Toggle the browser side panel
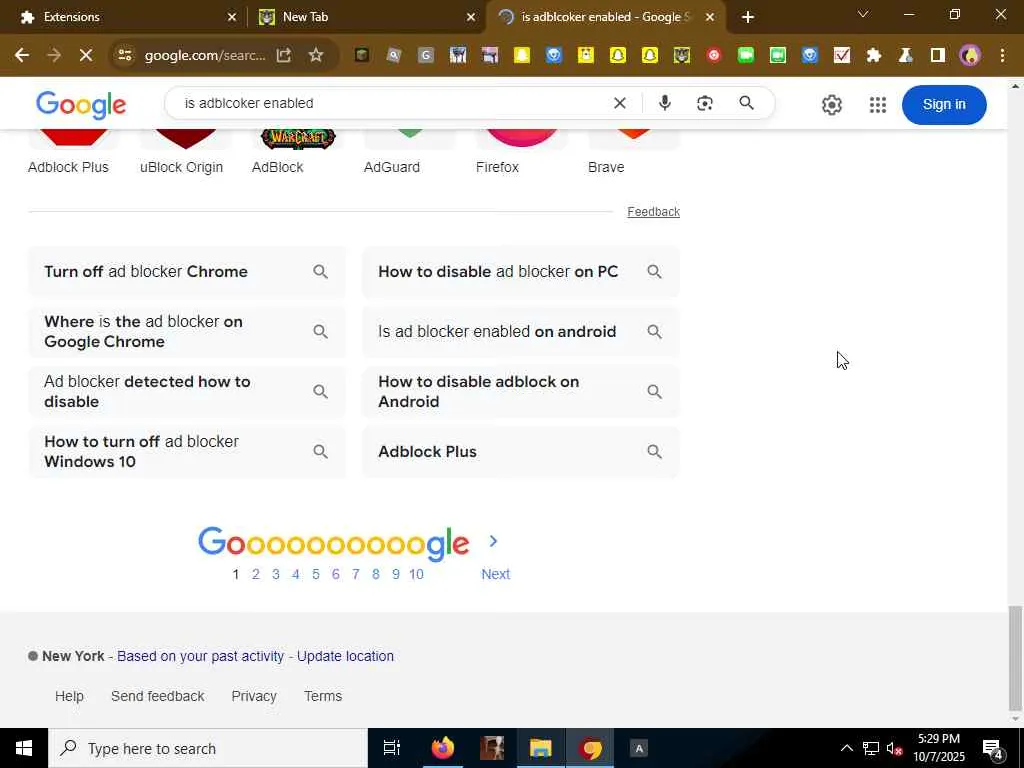This screenshot has height=768, width=1024. pos(938,56)
